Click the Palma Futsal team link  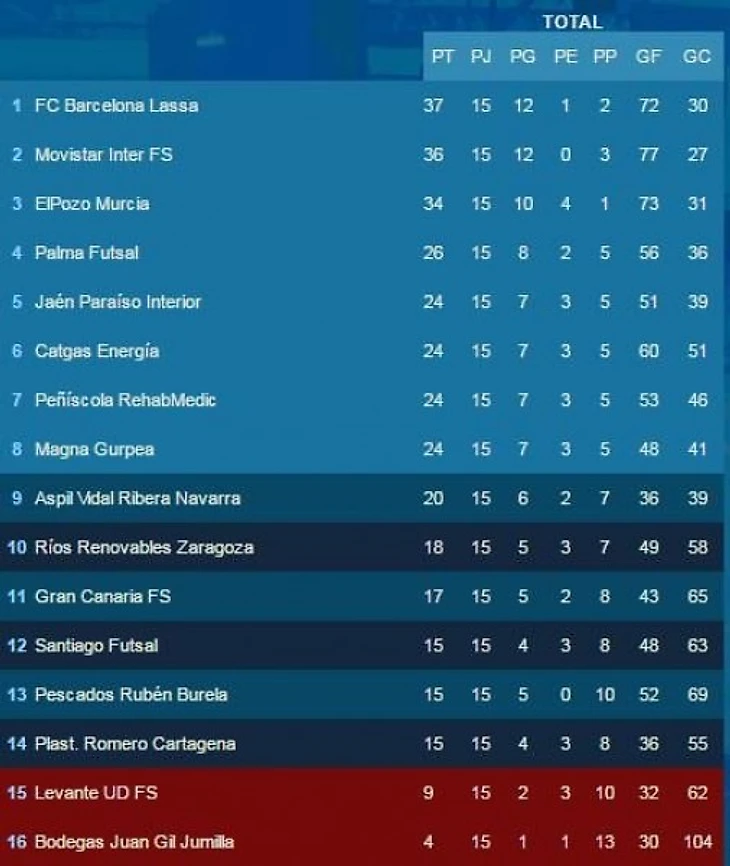tap(86, 252)
